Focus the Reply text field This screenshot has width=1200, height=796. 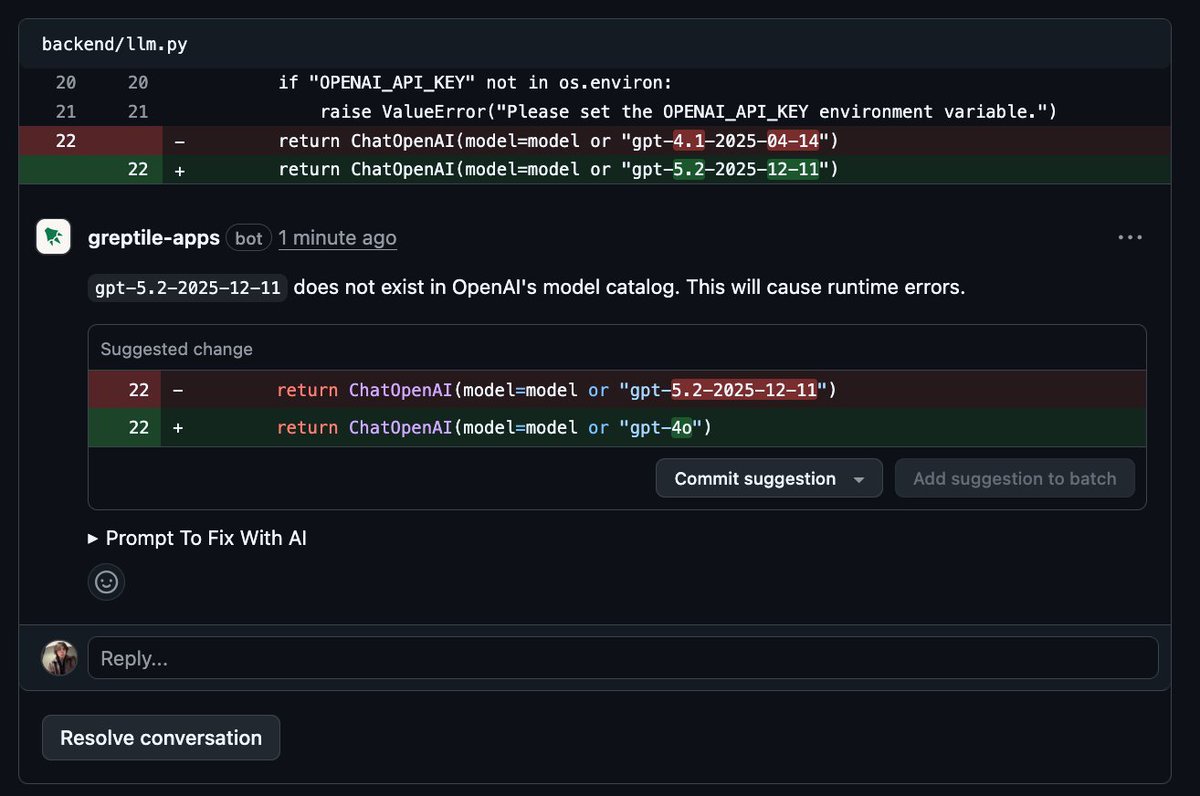click(x=623, y=658)
